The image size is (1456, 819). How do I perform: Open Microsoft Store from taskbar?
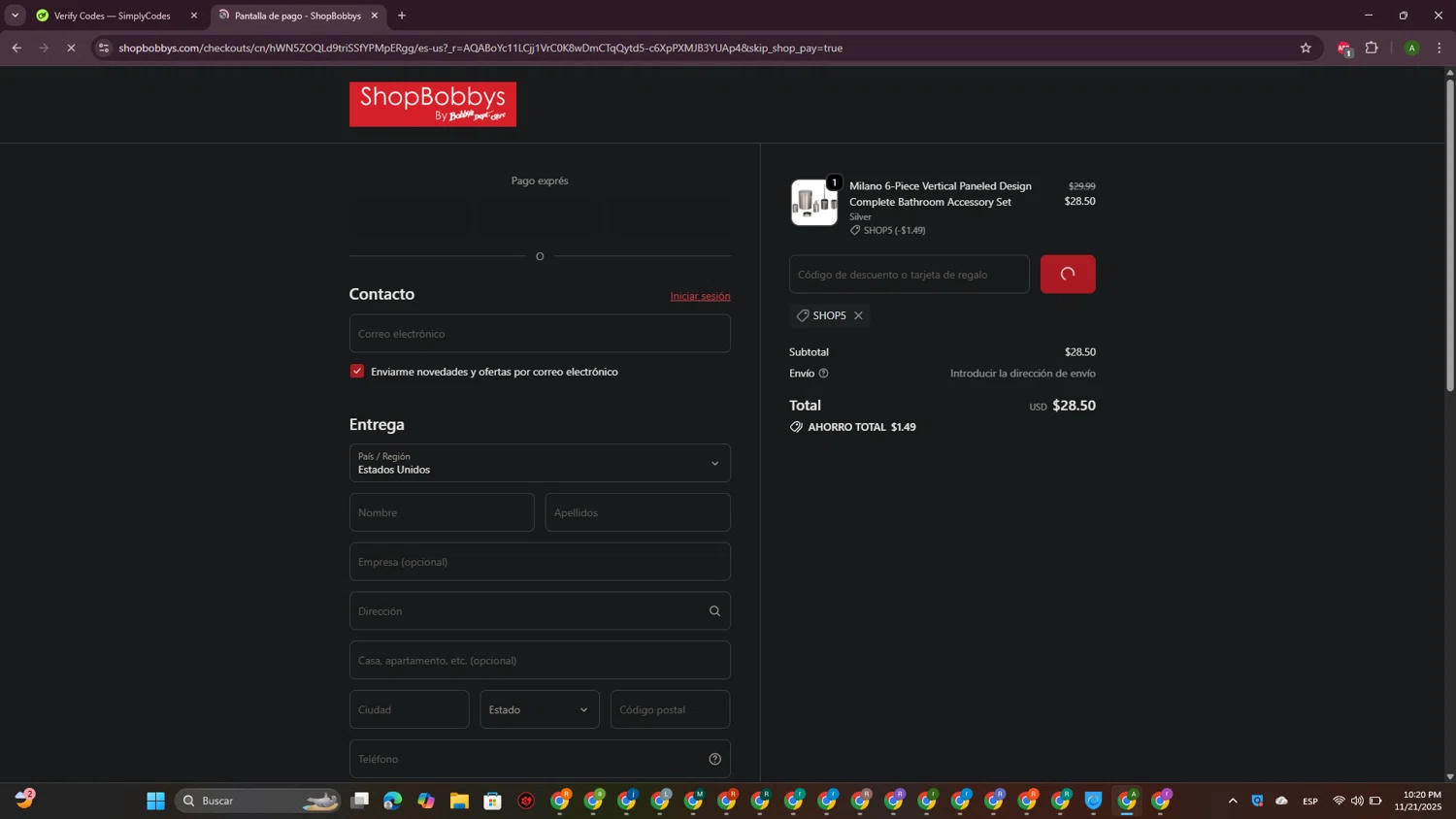493,801
